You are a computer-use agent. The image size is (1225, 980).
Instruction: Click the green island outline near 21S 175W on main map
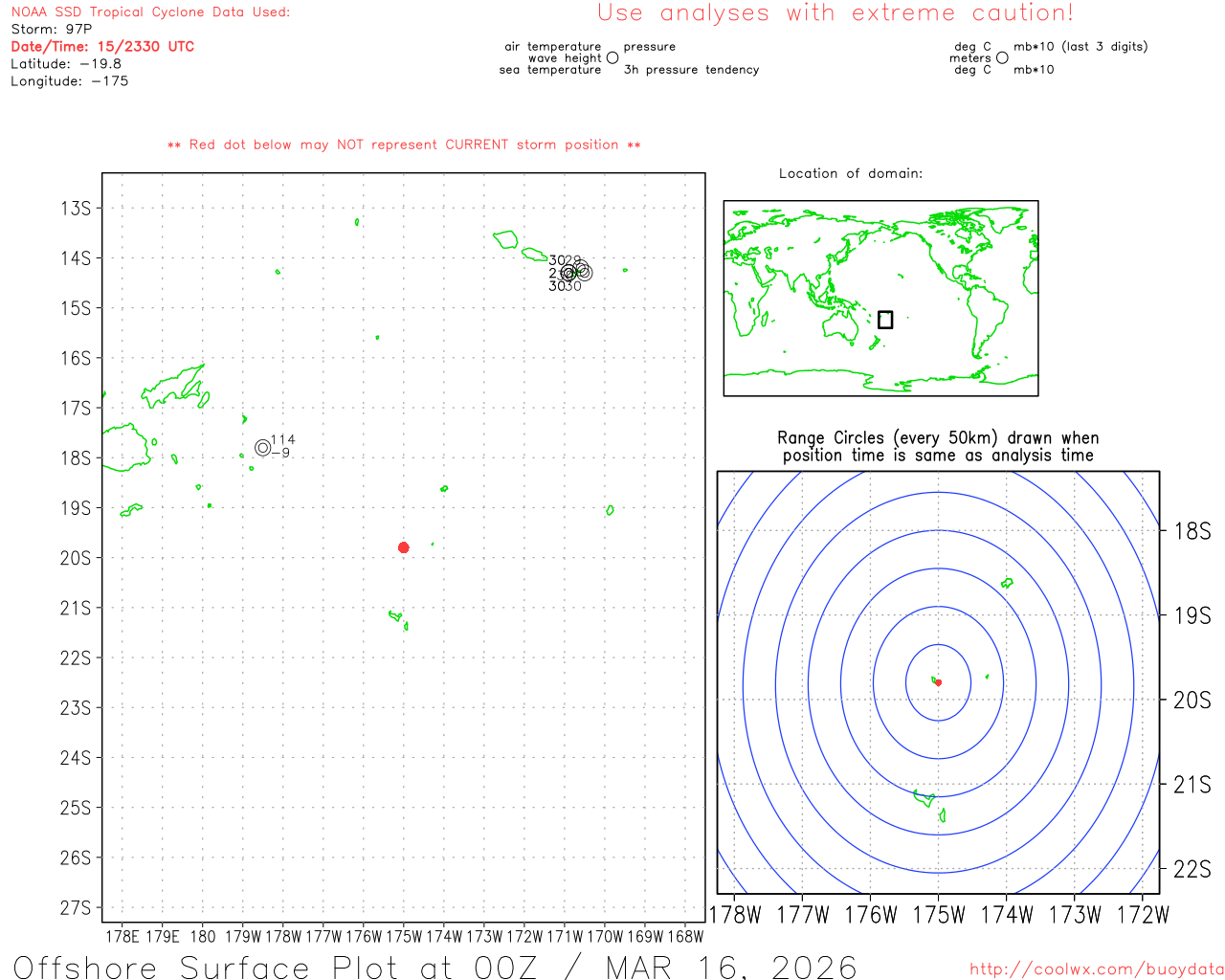pos(396,615)
